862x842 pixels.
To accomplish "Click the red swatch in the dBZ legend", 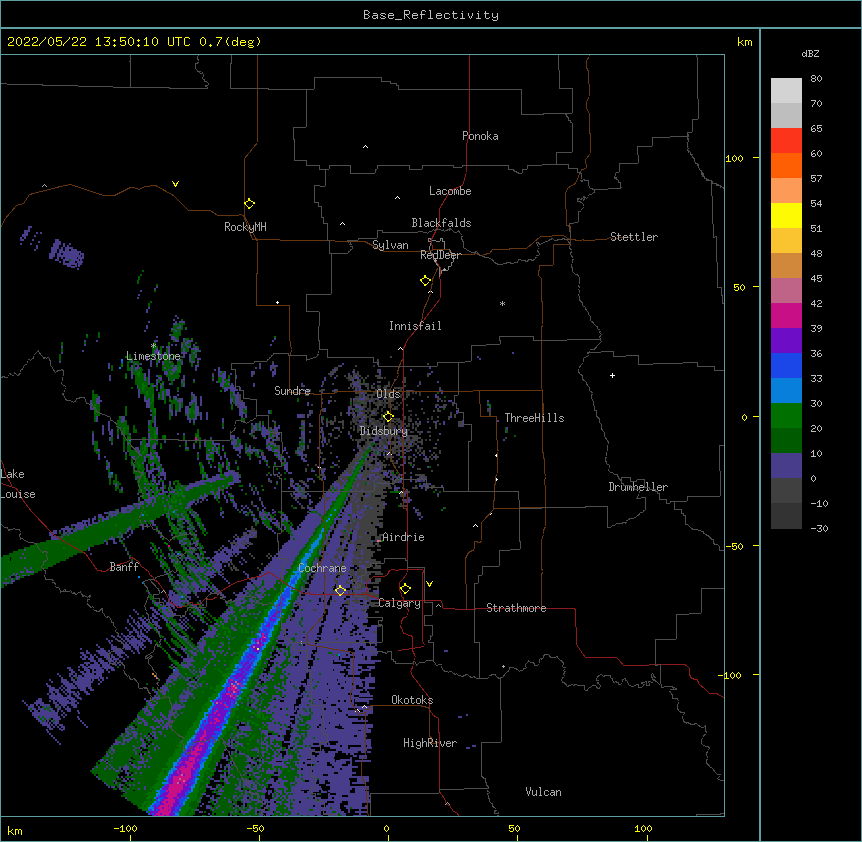I will click(786, 140).
